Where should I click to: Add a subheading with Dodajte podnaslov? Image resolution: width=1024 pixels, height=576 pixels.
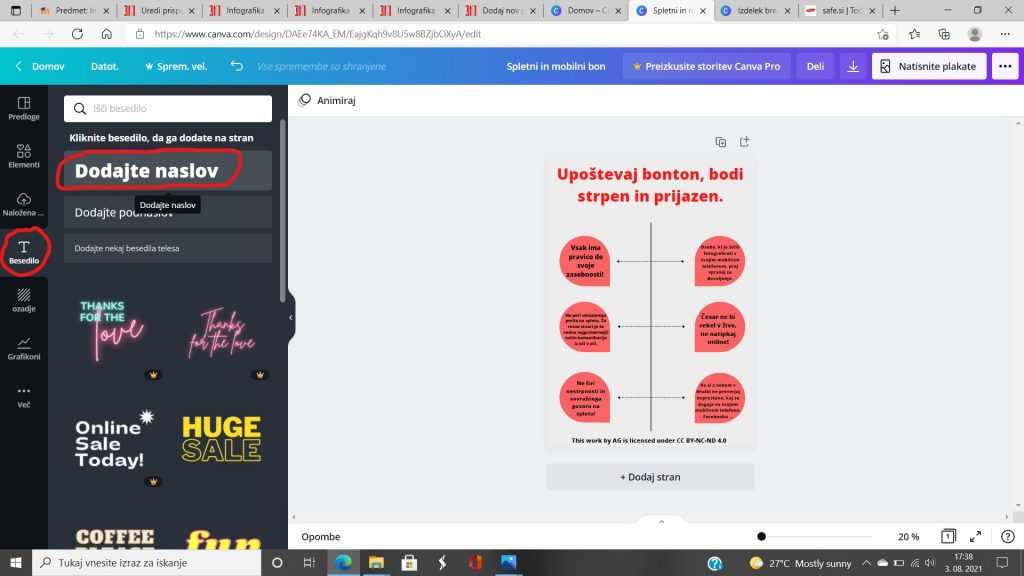coord(168,212)
